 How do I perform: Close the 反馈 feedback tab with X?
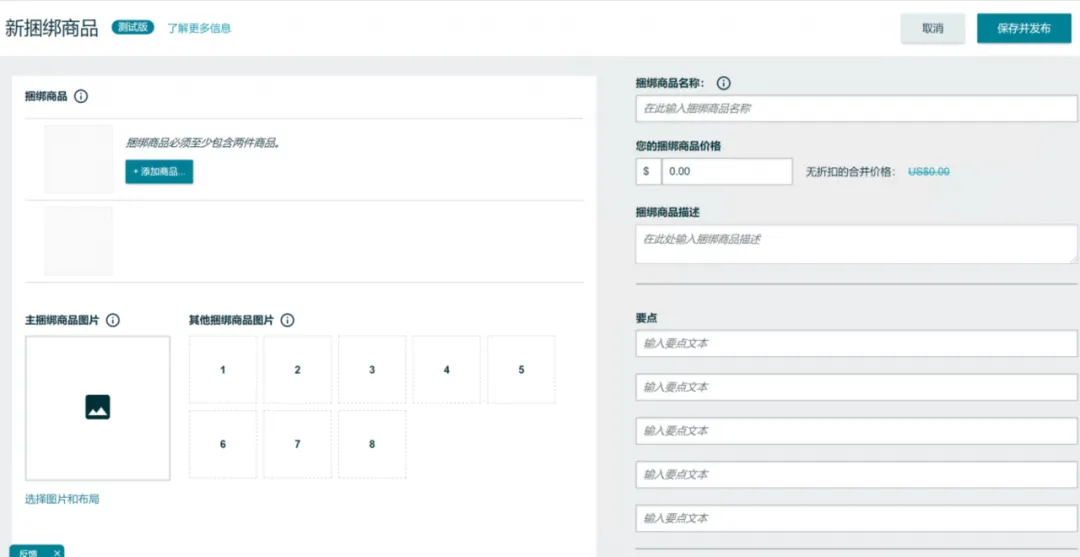point(57,553)
